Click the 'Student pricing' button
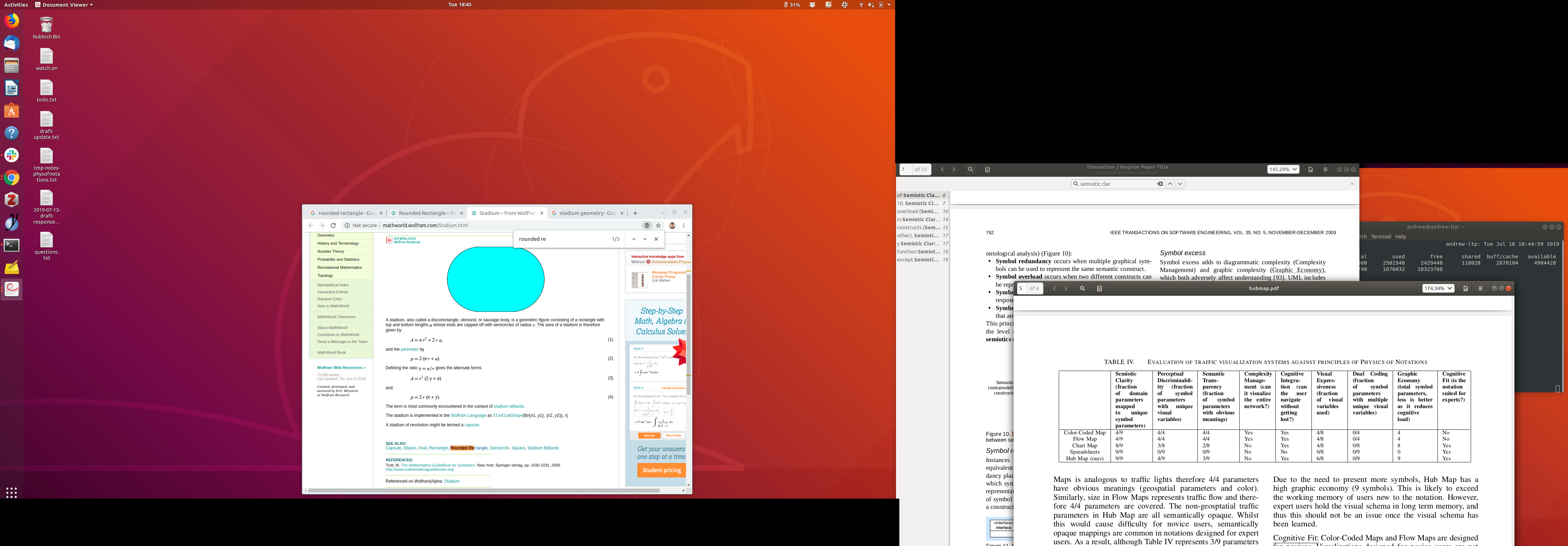The image size is (1568, 546). (x=661, y=470)
